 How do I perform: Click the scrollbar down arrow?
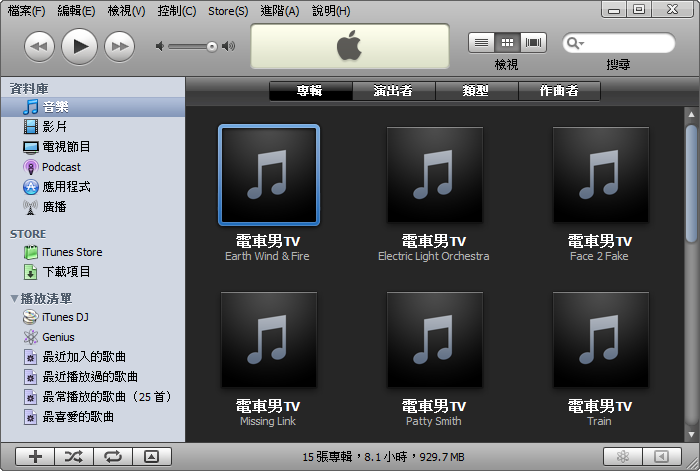pyautogui.click(x=692, y=434)
